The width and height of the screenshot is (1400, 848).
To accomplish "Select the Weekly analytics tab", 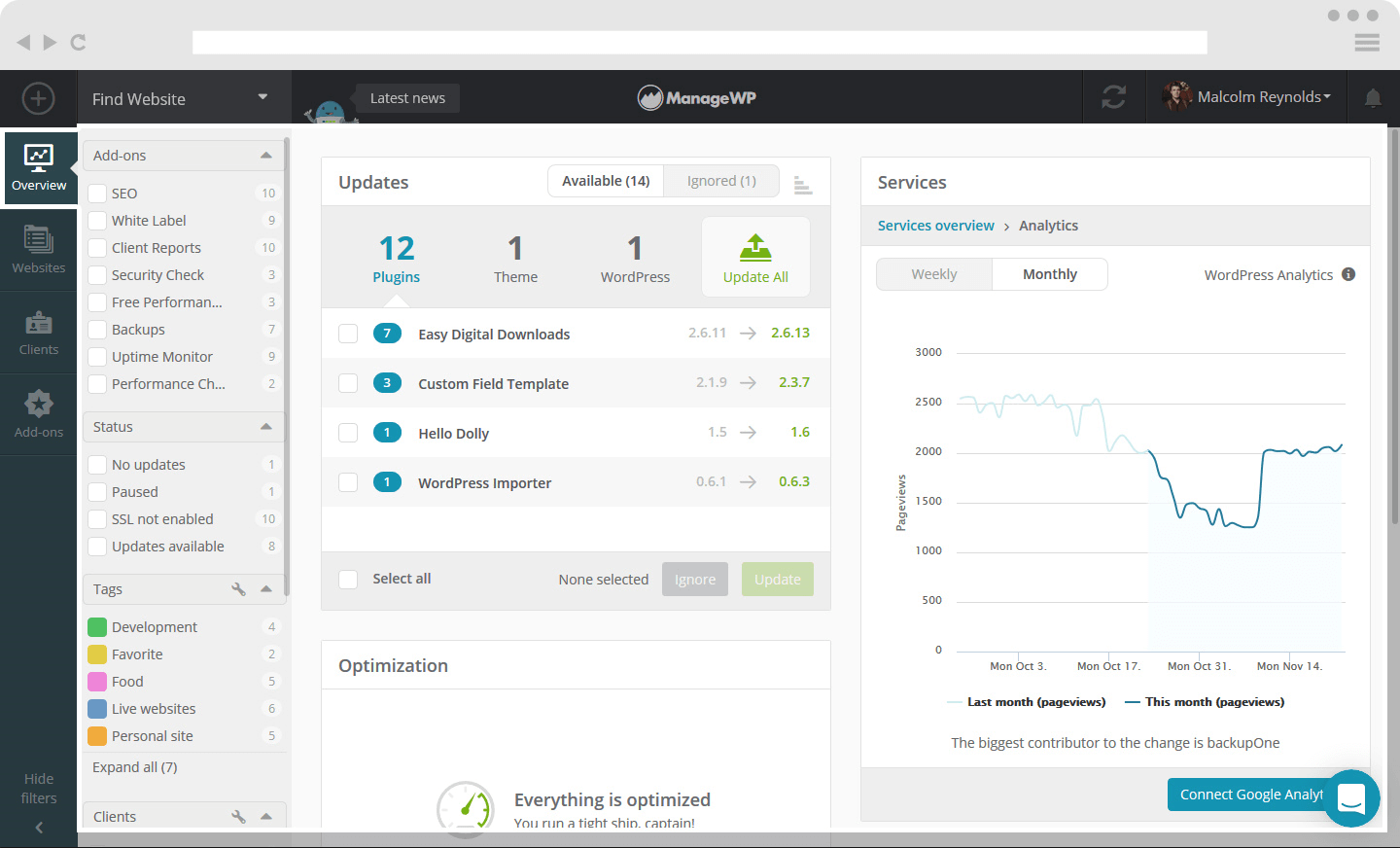I will pos(933,274).
